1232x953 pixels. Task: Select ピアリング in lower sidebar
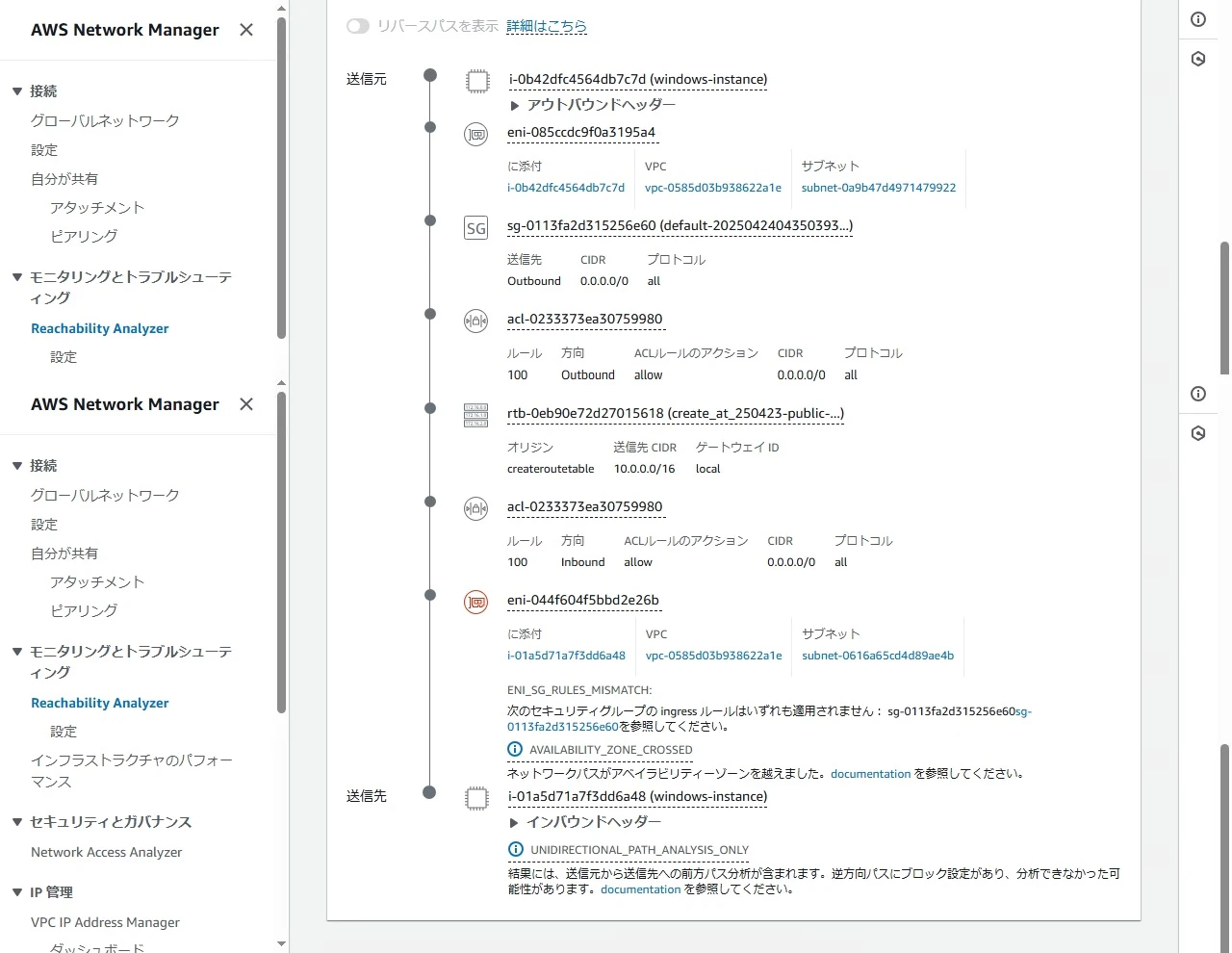[x=84, y=611]
